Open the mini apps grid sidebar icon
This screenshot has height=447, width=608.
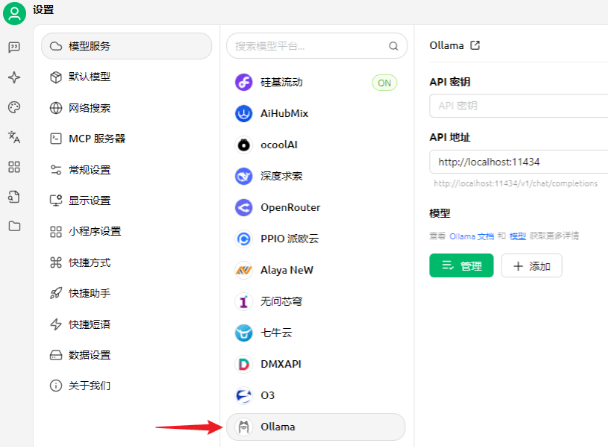(14, 167)
